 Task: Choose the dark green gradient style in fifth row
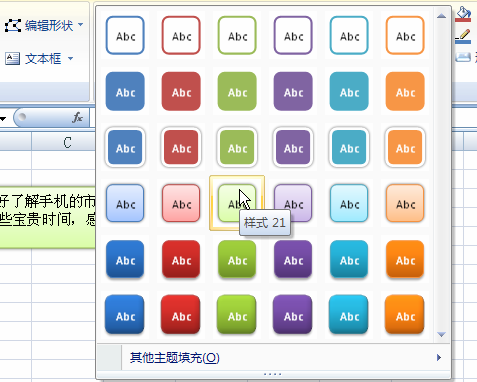237,259
